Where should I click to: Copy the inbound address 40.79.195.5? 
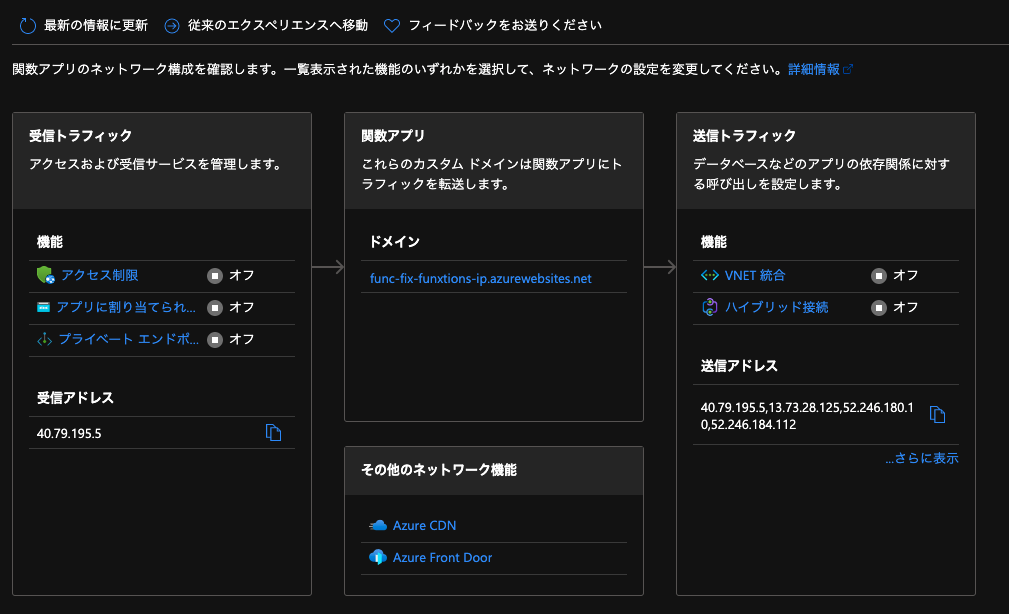pos(273,433)
